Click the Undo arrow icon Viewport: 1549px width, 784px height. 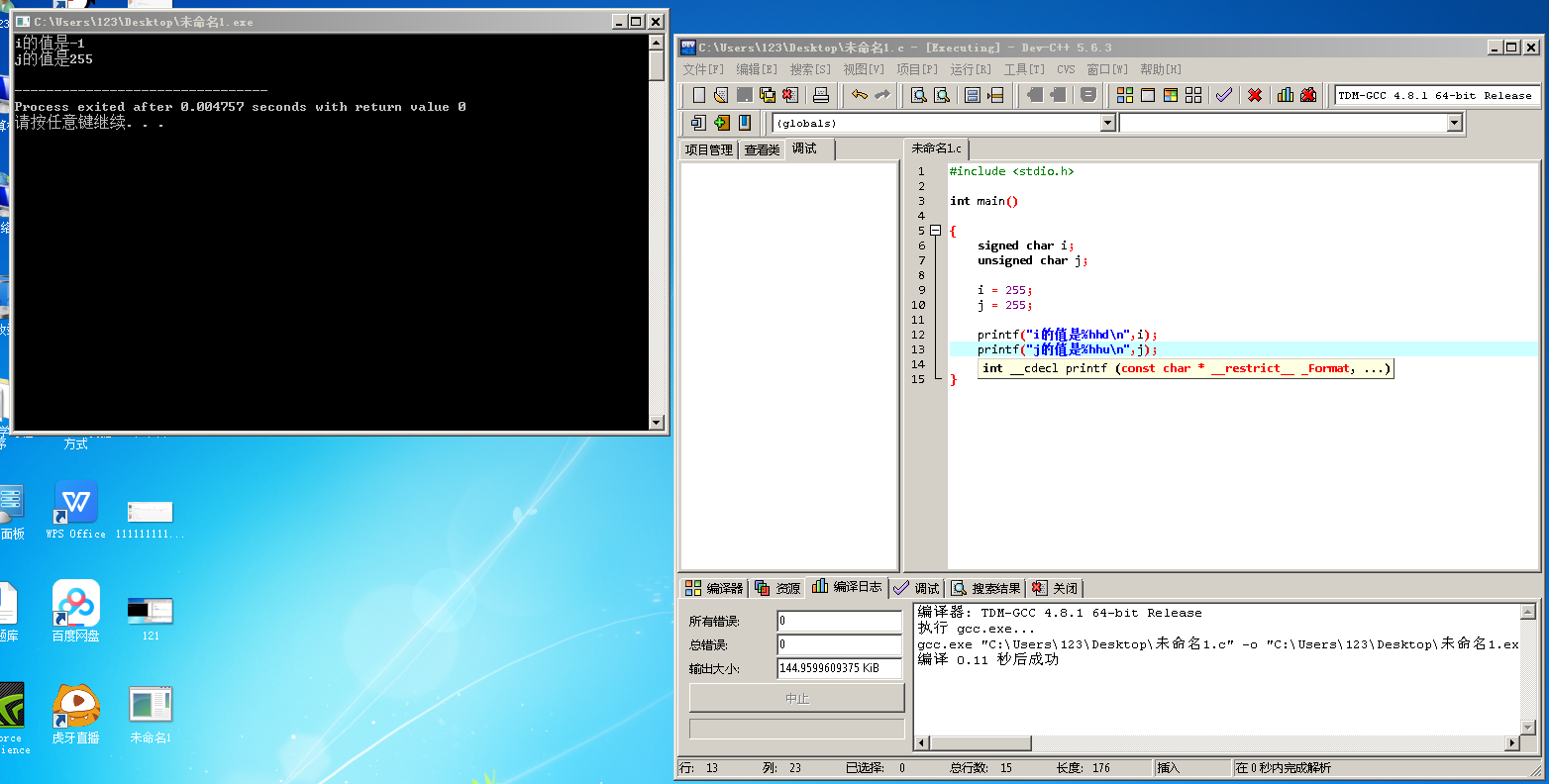tap(860, 95)
